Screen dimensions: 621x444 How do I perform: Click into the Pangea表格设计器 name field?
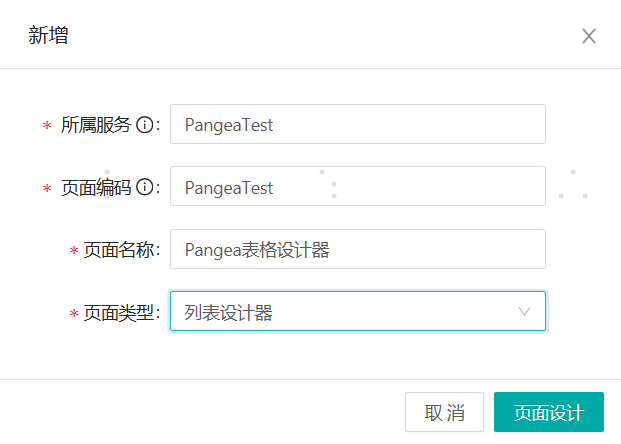tap(357, 250)
